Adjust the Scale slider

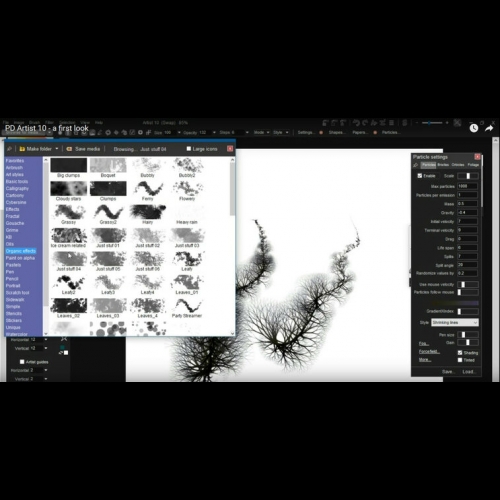tap(468, 176)
